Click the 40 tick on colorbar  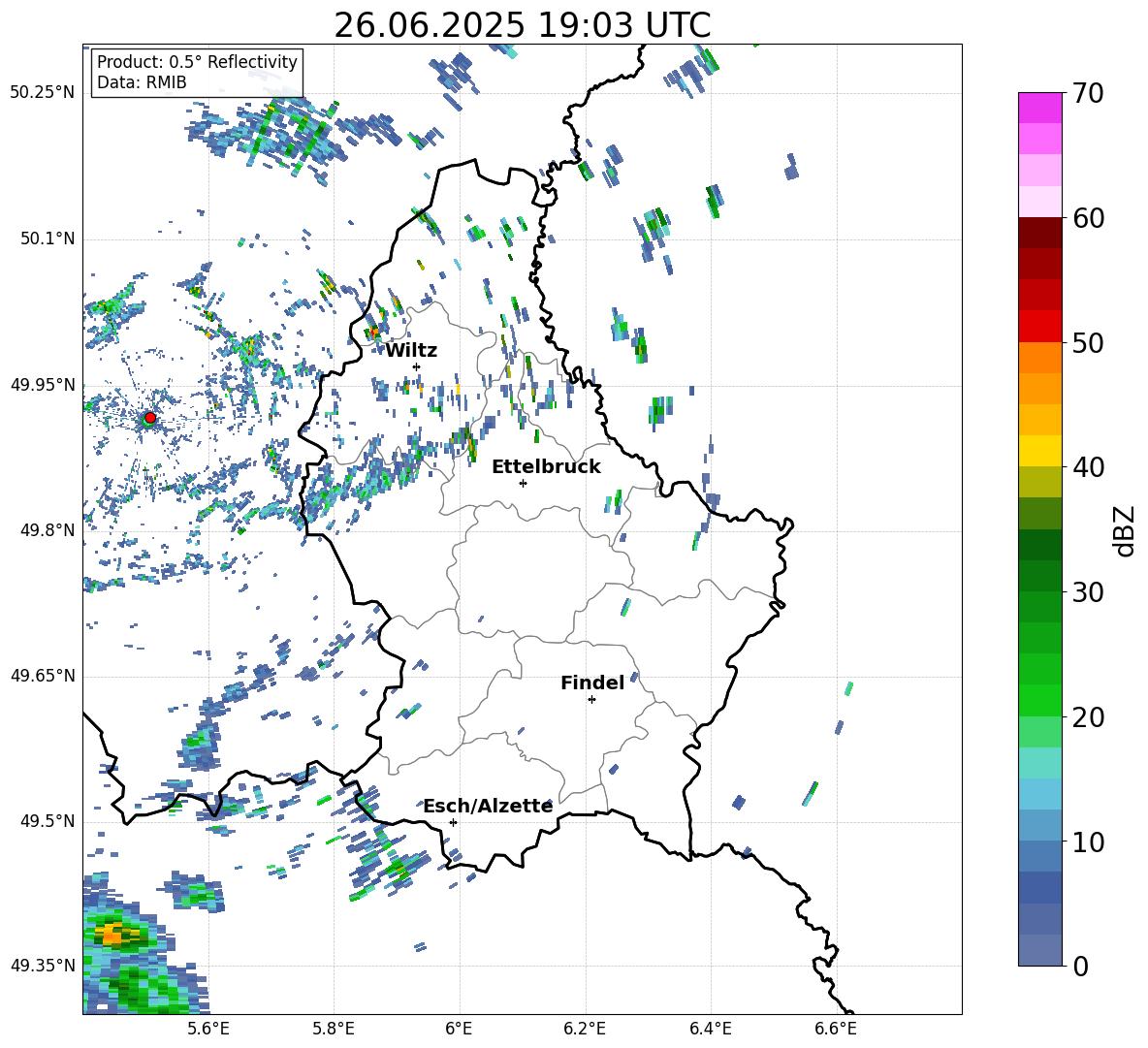[1088, 467]
